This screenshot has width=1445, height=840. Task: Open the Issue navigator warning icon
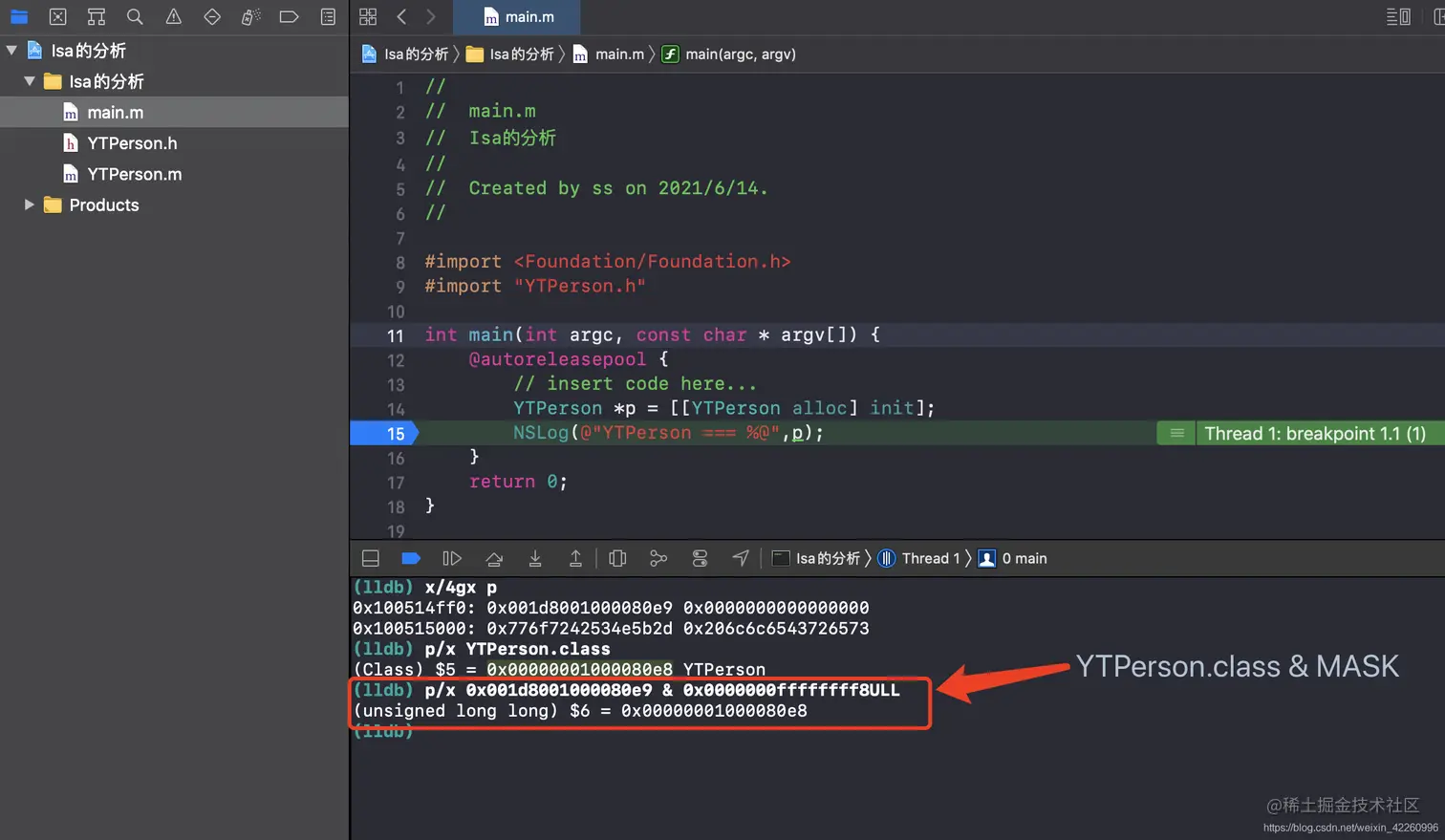tap(173, 16)
